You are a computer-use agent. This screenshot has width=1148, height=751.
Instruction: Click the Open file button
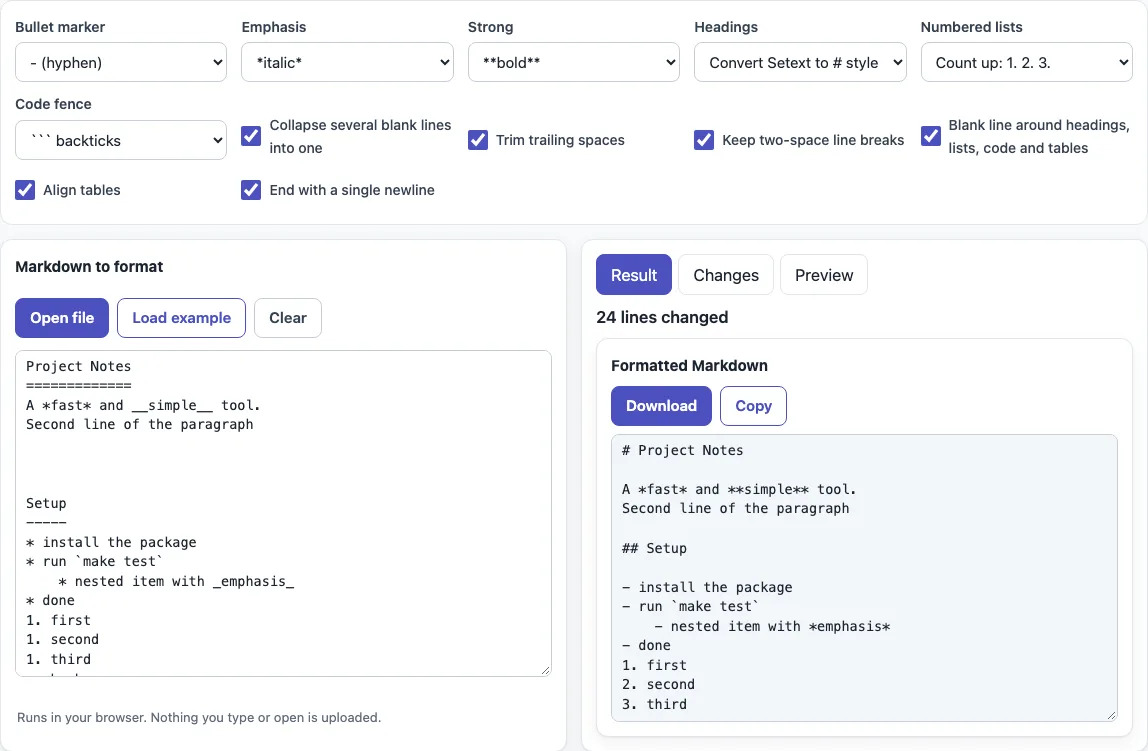pyautogui.click(x=62, y=318)
